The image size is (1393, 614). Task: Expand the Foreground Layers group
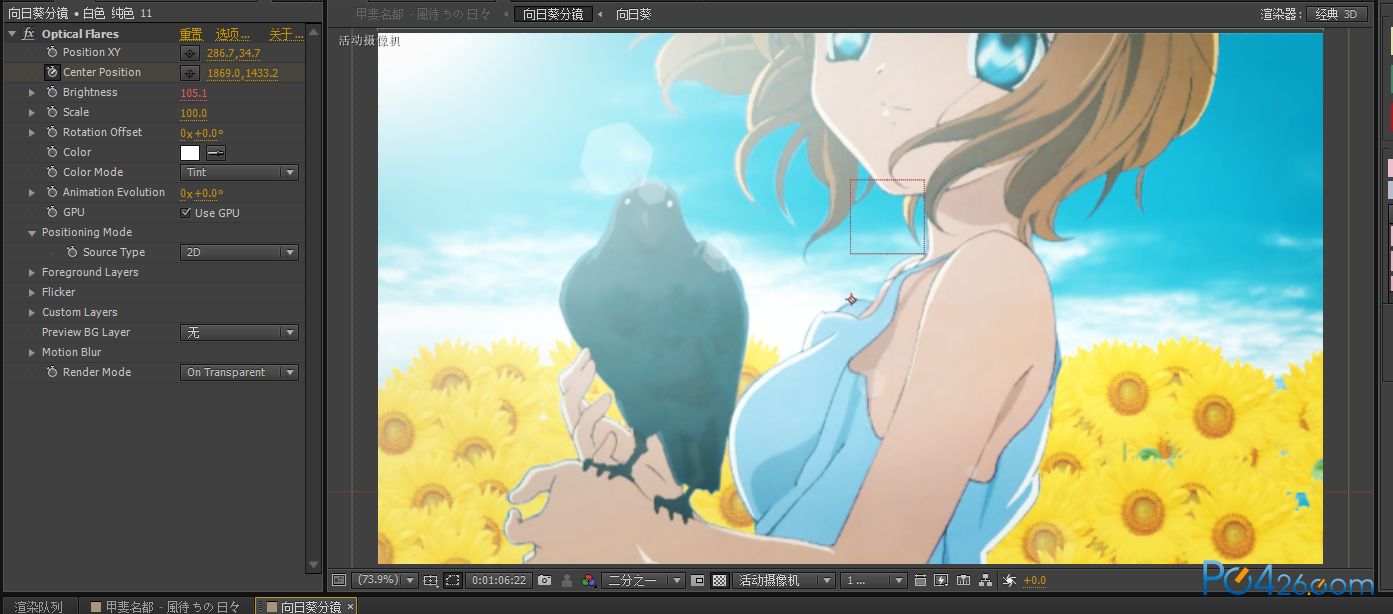tap(32, 272)
